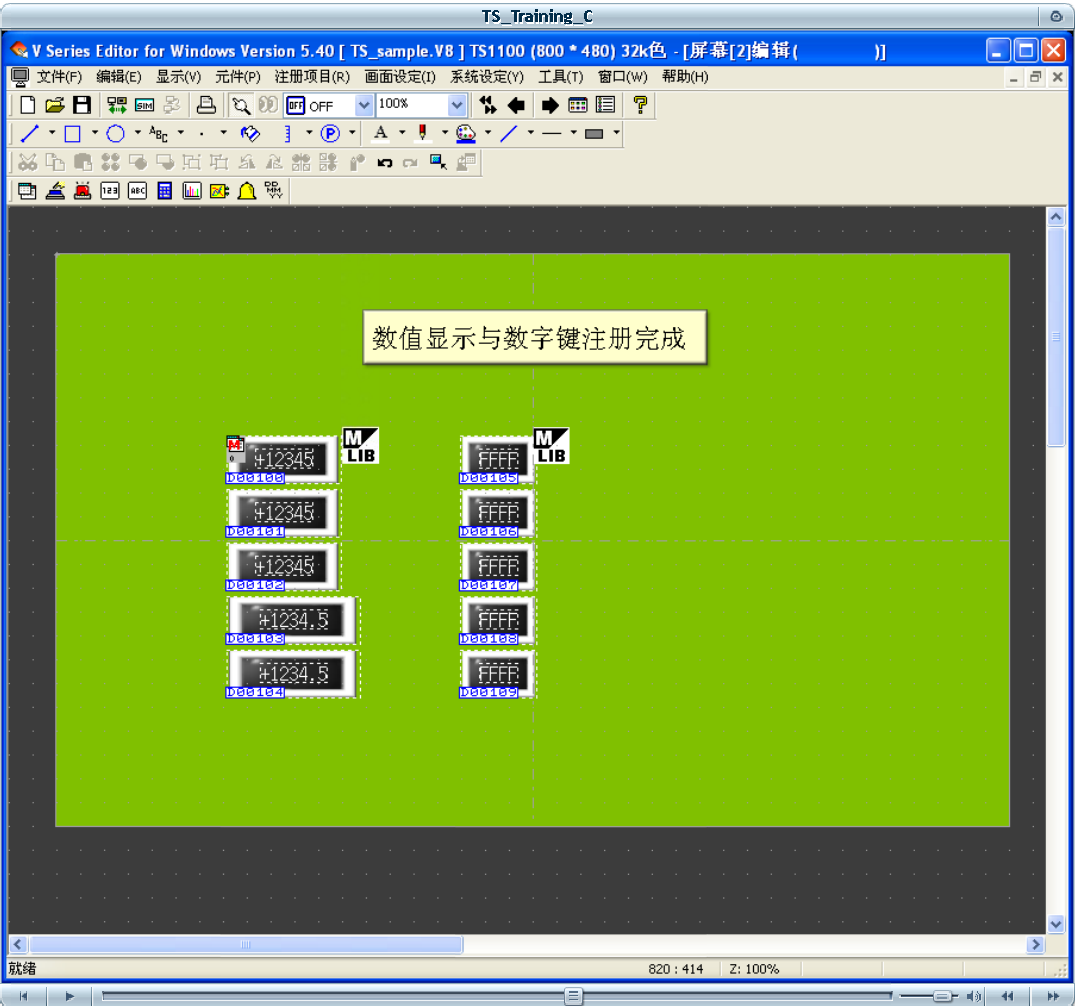The height and width of the screenshot is (1006, 1075).
Task: Click the playback progress slider handle
Action: pyautogui.click(x=573, y=996)
